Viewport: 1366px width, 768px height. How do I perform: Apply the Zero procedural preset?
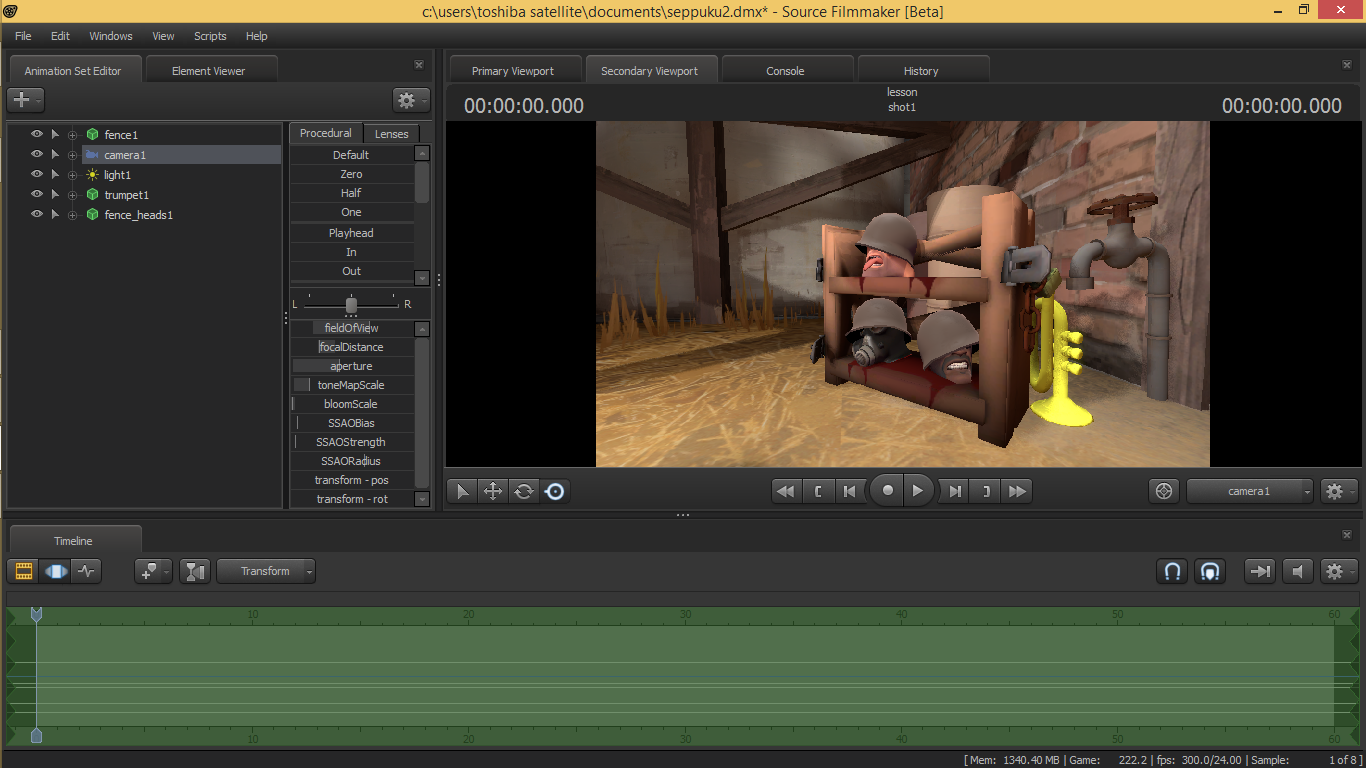(x=351, y=174)
